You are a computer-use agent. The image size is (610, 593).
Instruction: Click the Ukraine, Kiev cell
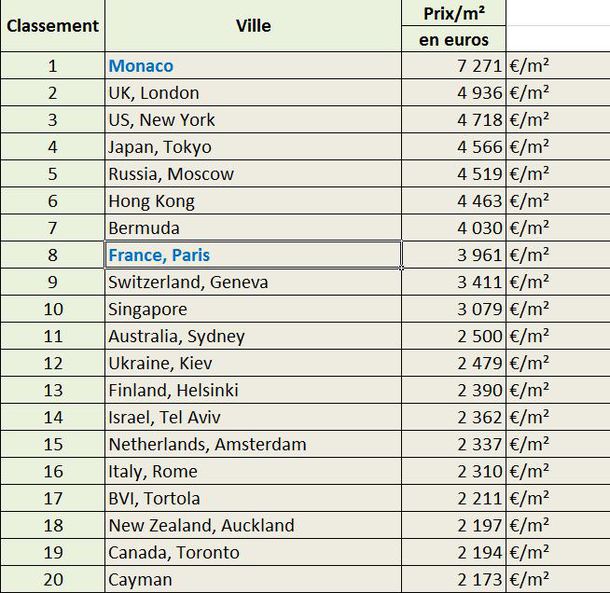click(253, 363)
